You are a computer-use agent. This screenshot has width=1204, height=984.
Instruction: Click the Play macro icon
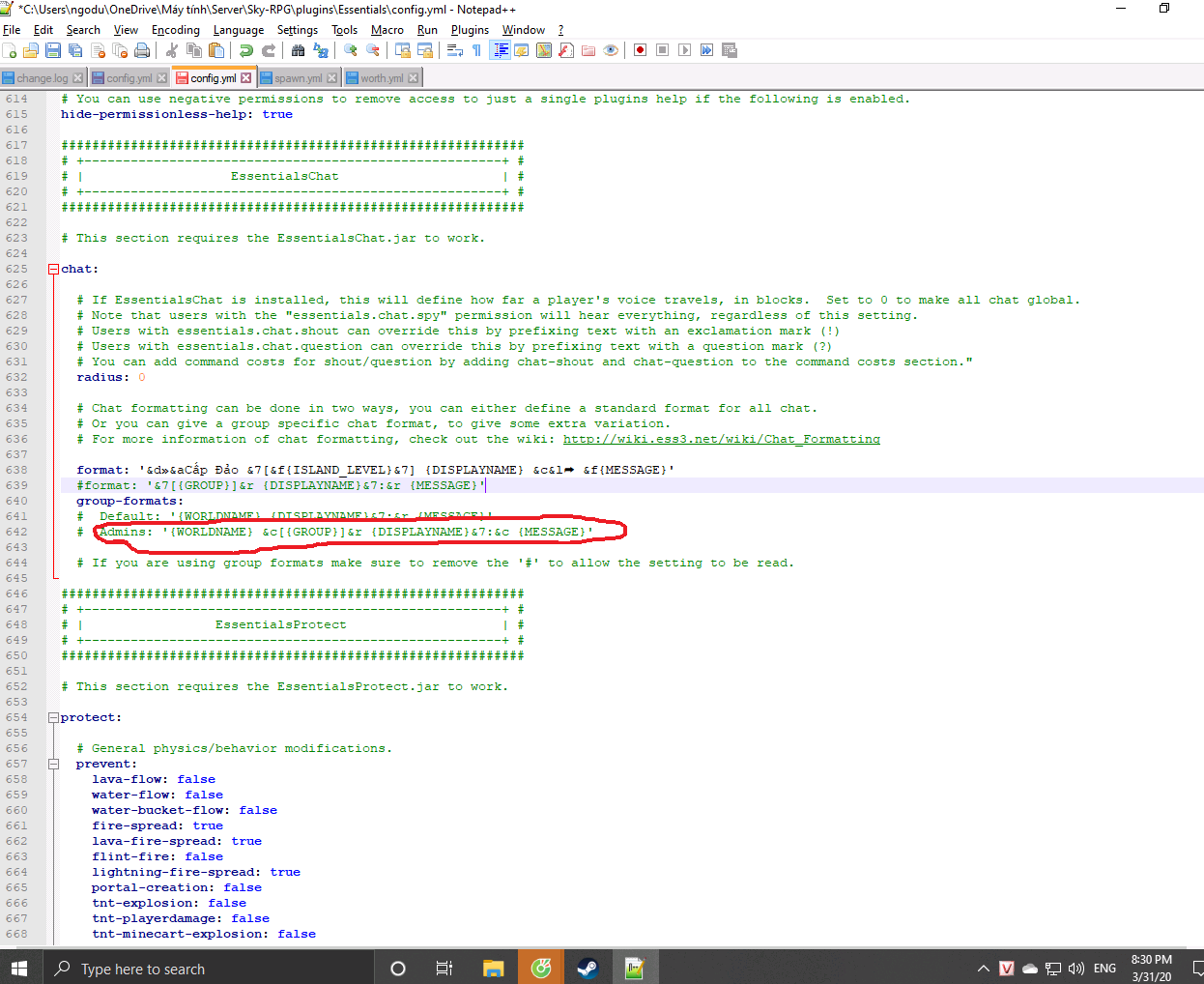(x=684, y=50)
